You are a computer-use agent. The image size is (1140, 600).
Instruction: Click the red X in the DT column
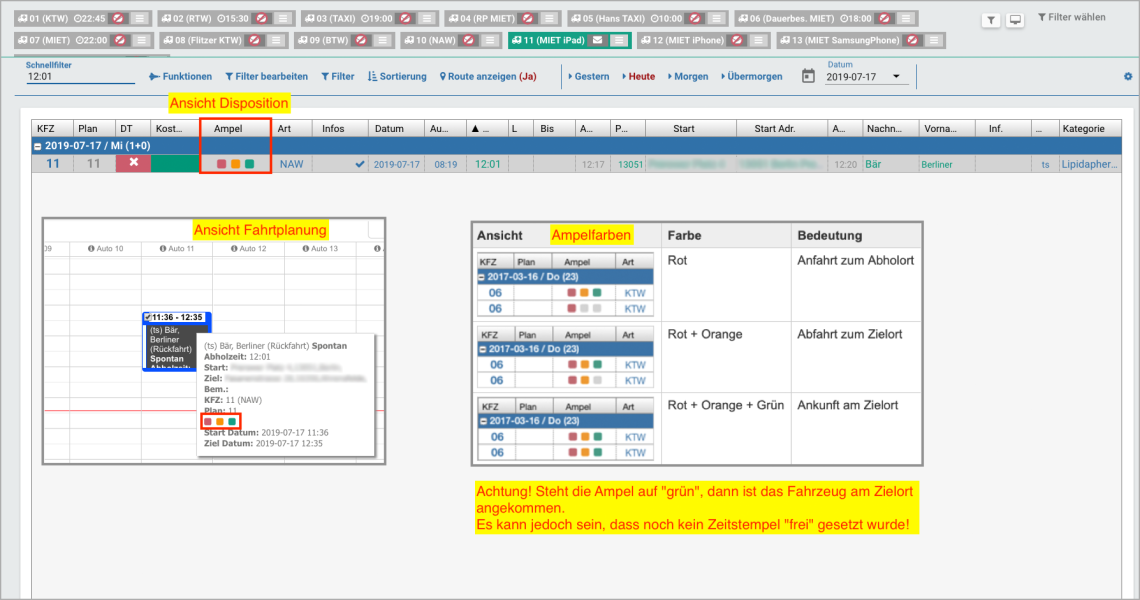[x=132, y=164]
